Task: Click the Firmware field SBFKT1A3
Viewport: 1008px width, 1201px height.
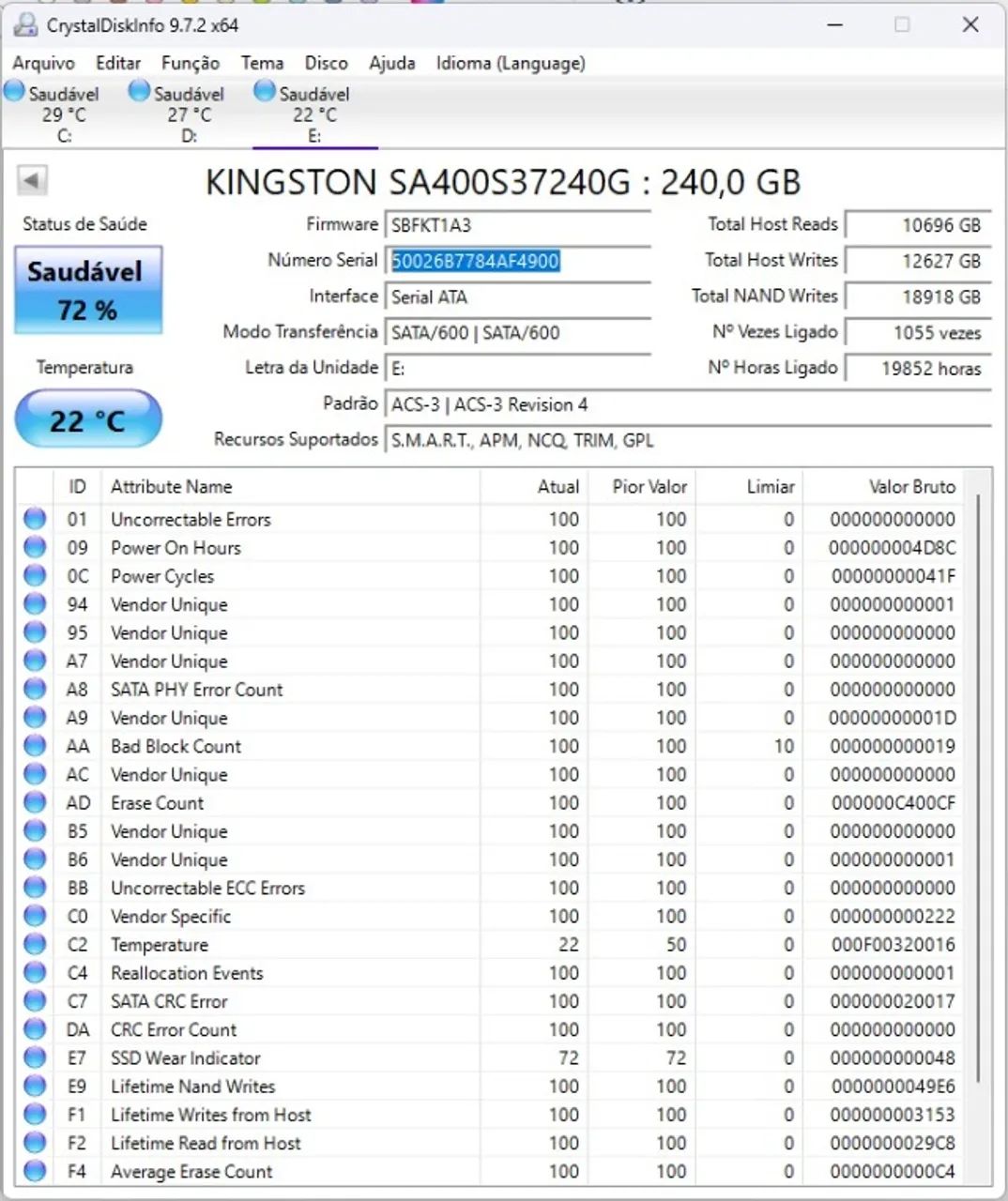Action: 518,225
